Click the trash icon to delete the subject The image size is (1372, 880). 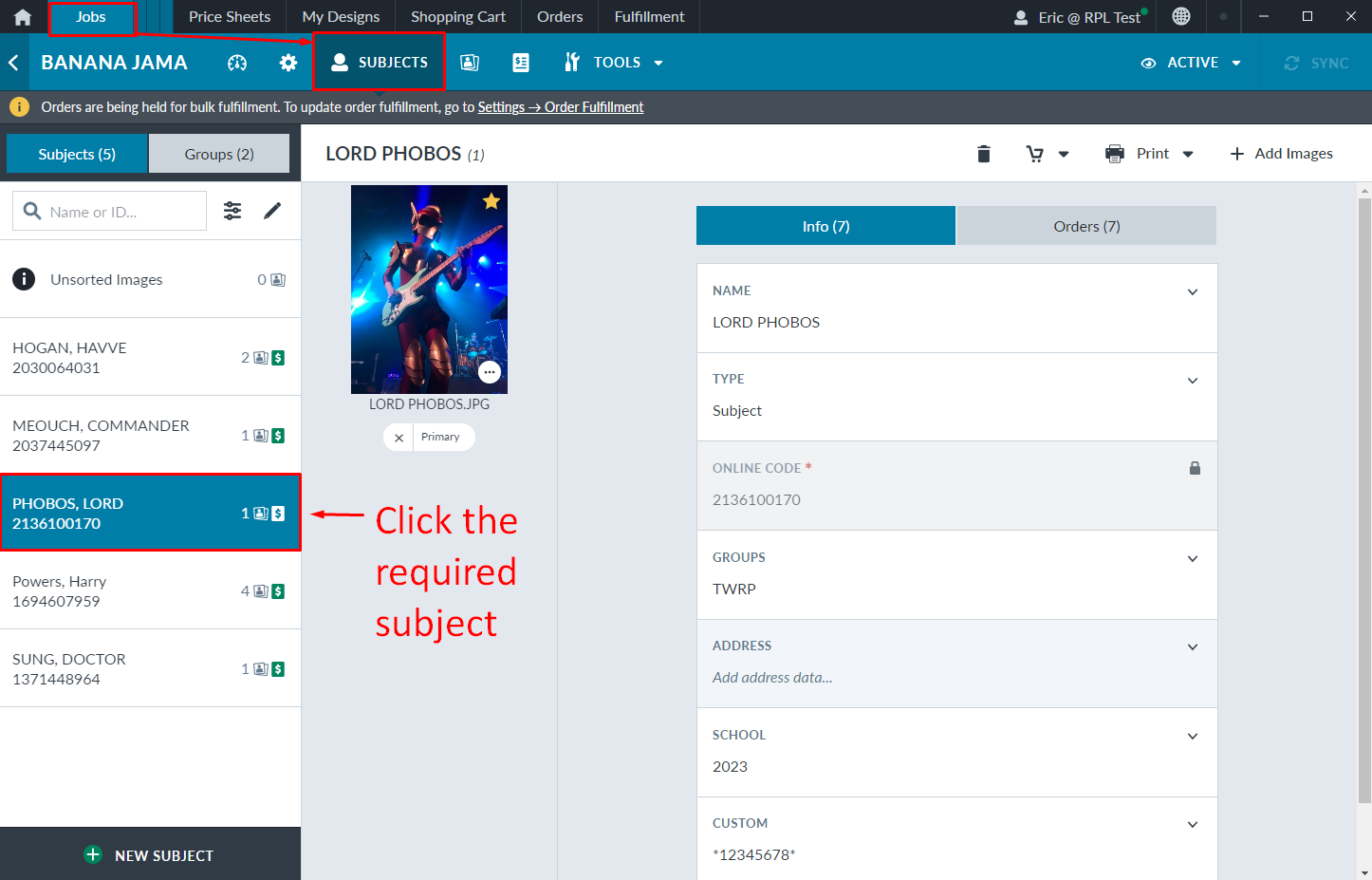click(983, 153)
